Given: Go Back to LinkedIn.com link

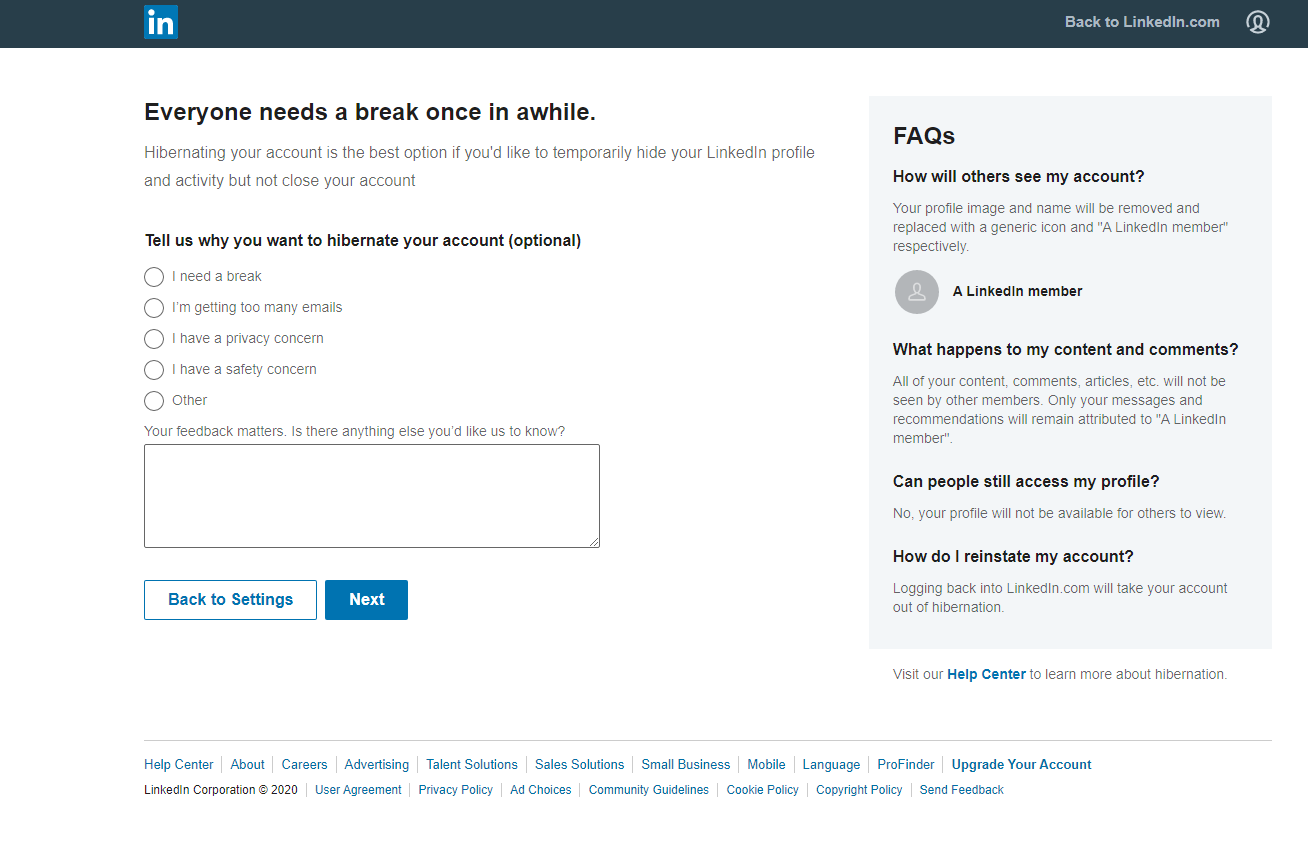Looking at the screenshot, I should coord(1142,22).
